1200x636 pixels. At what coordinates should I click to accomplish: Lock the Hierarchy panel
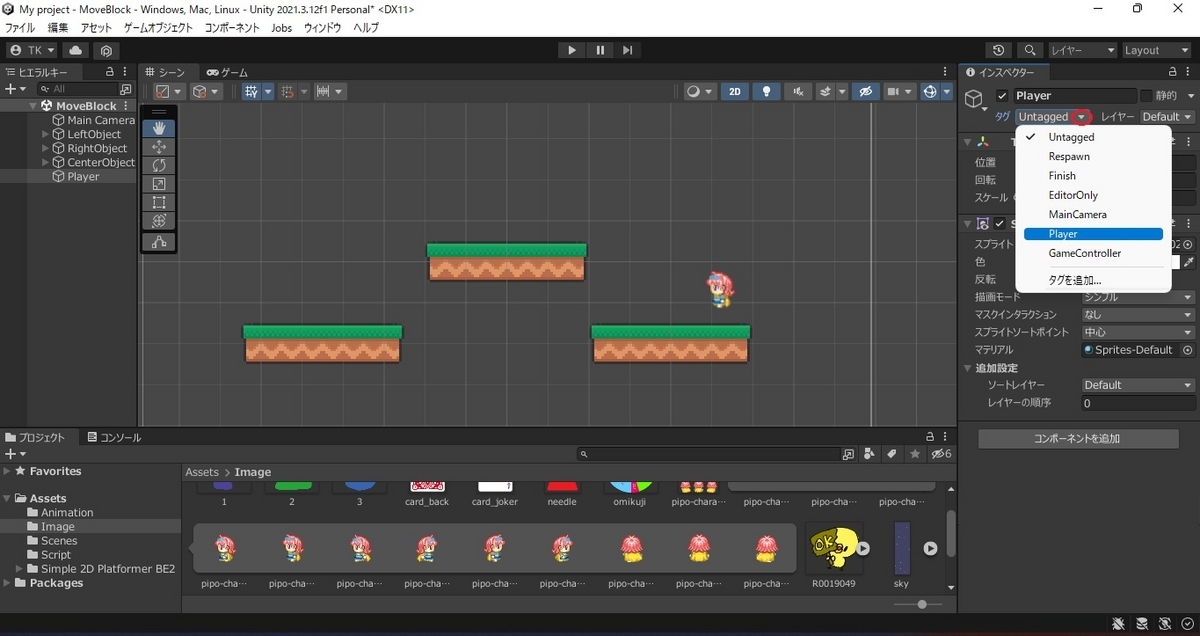(110, 72)
